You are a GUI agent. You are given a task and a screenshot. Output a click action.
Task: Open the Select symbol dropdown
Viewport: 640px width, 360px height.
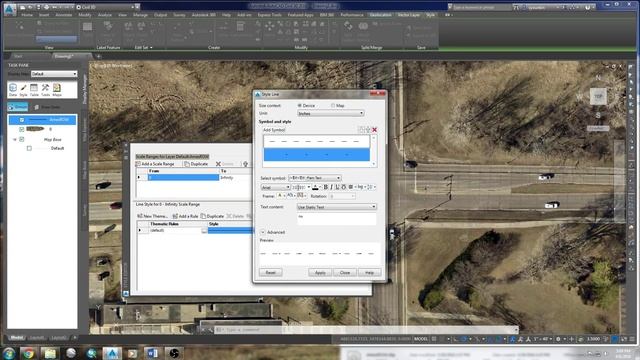(x=315, y=178)
